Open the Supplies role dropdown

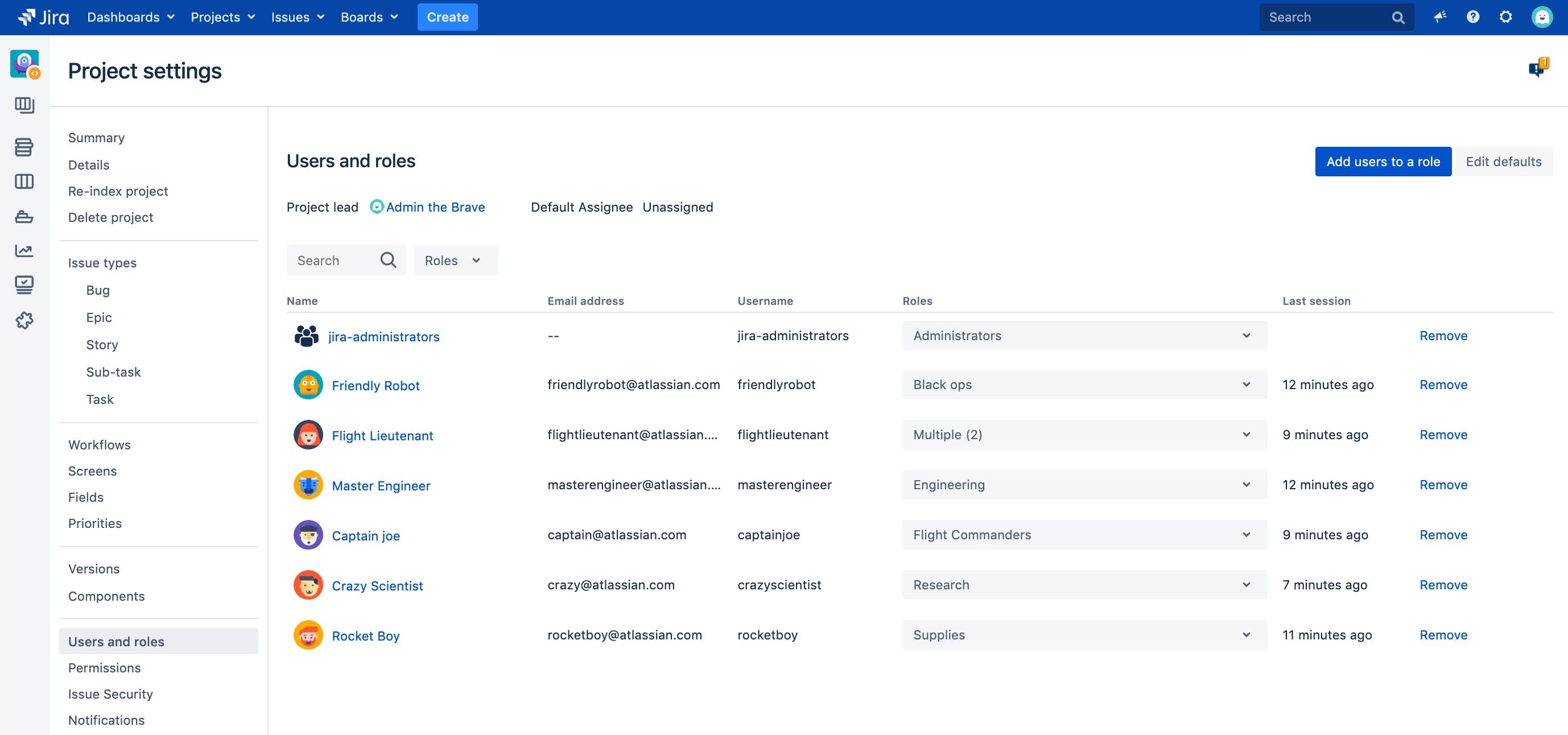pyautogui.click(x=1085, y=635)
